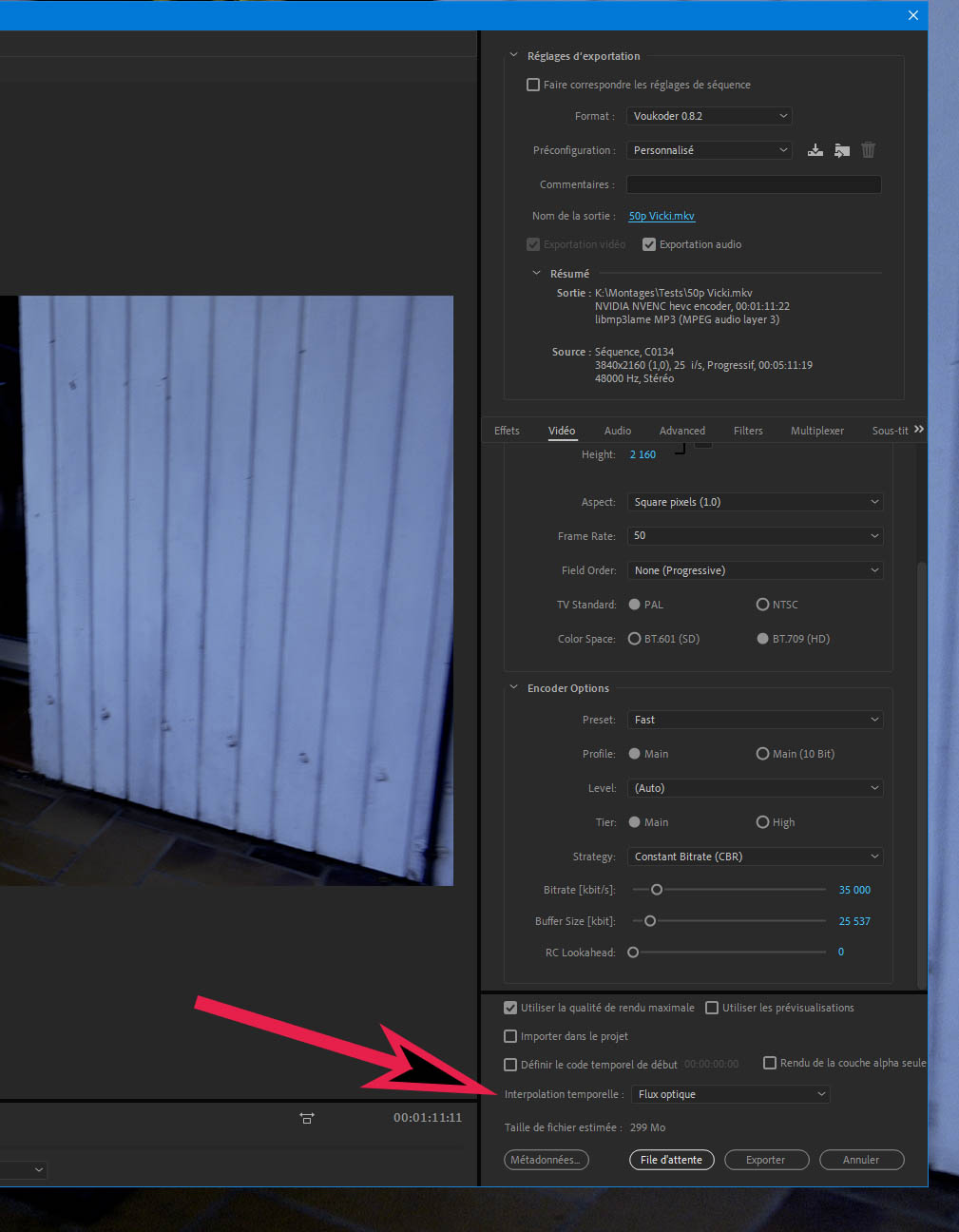
Task: Click the Exporter button
Action: click(x=766, y=1160)
